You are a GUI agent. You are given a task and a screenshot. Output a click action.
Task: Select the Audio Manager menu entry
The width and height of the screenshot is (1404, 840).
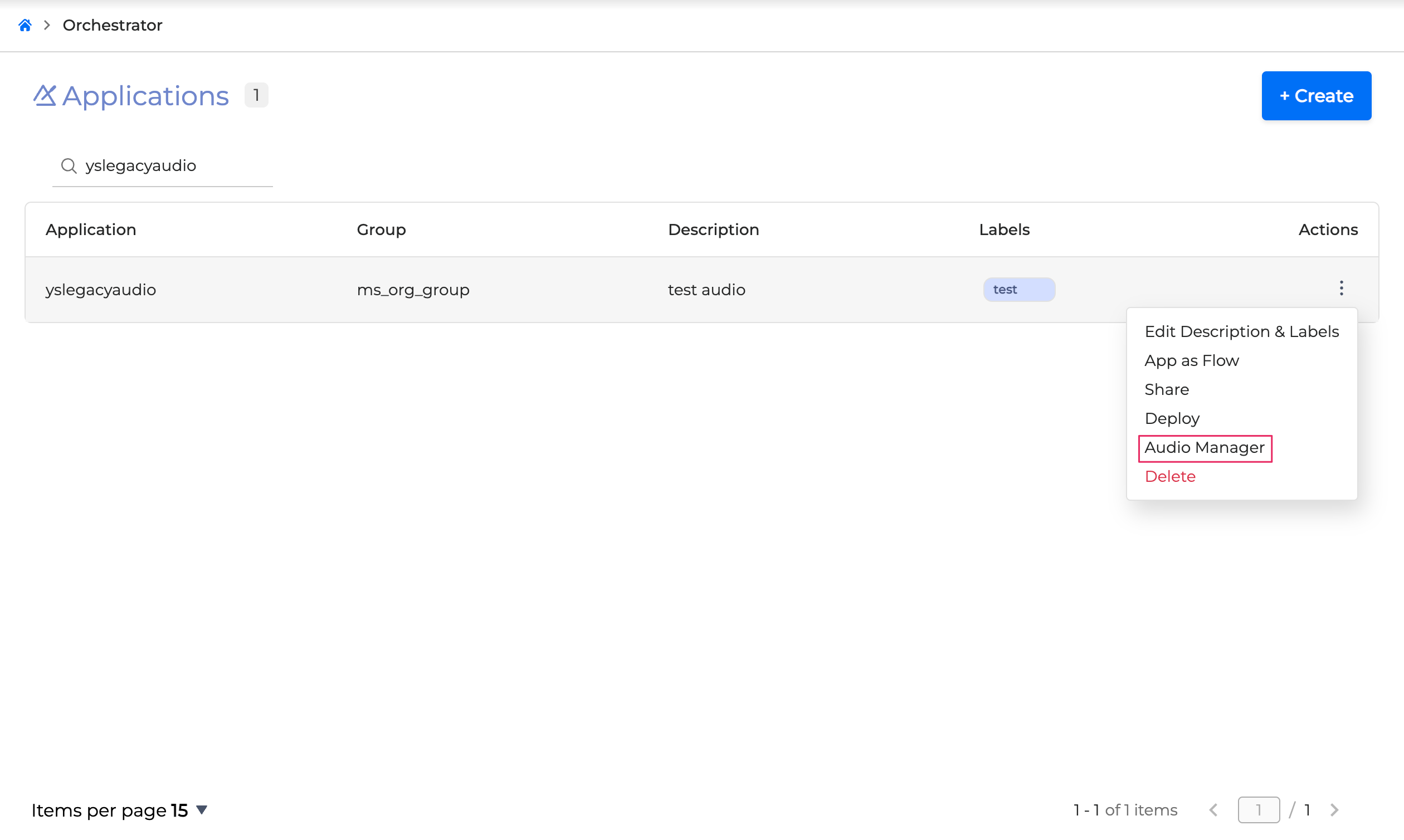coord(1205,447)
